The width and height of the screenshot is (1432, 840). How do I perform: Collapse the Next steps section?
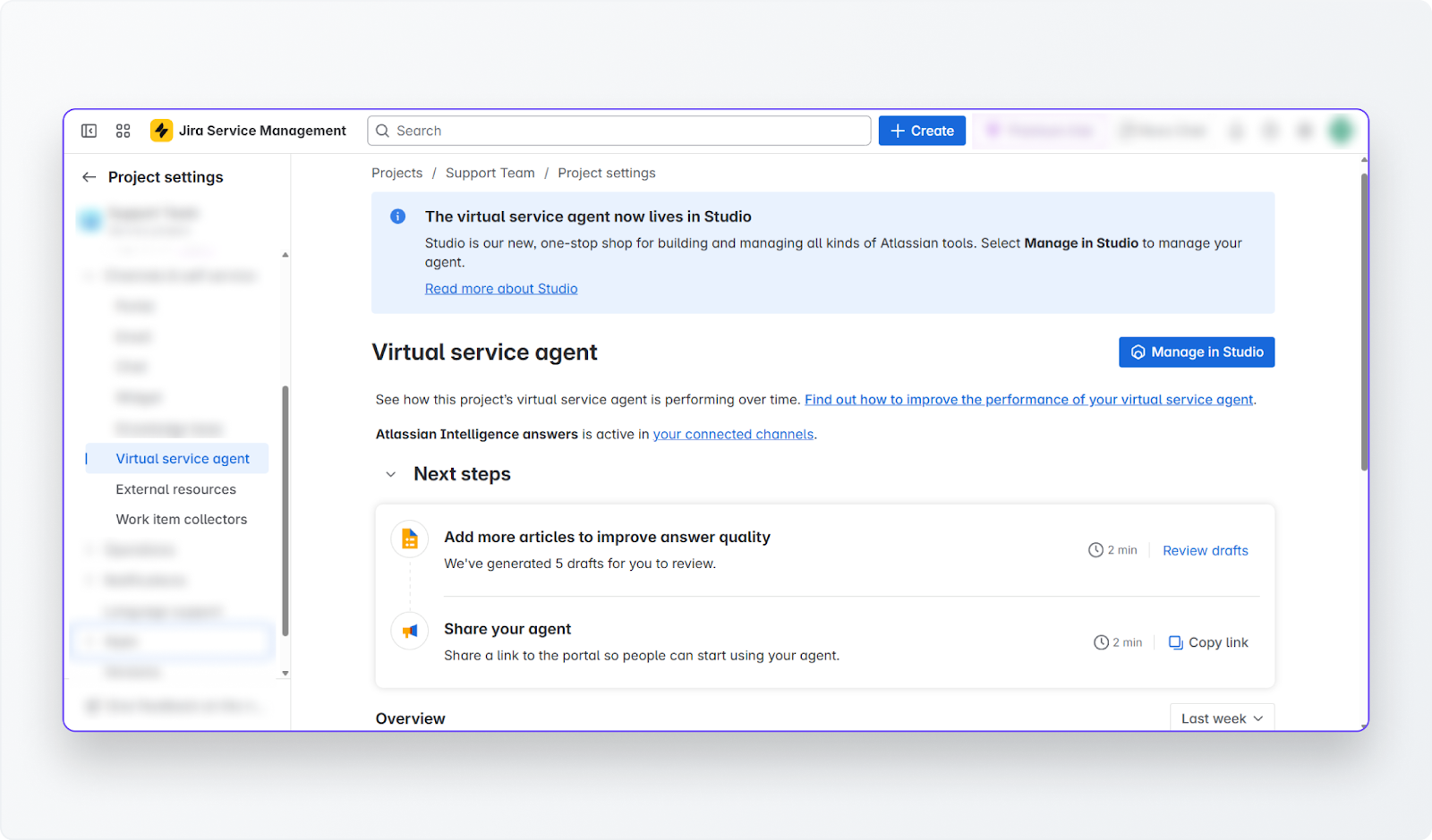click(x=390, y=473)
